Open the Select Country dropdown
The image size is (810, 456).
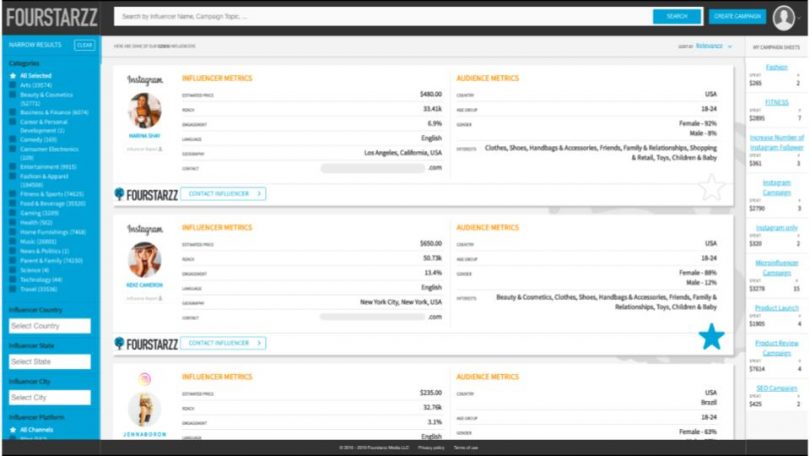tap(50, 326)
